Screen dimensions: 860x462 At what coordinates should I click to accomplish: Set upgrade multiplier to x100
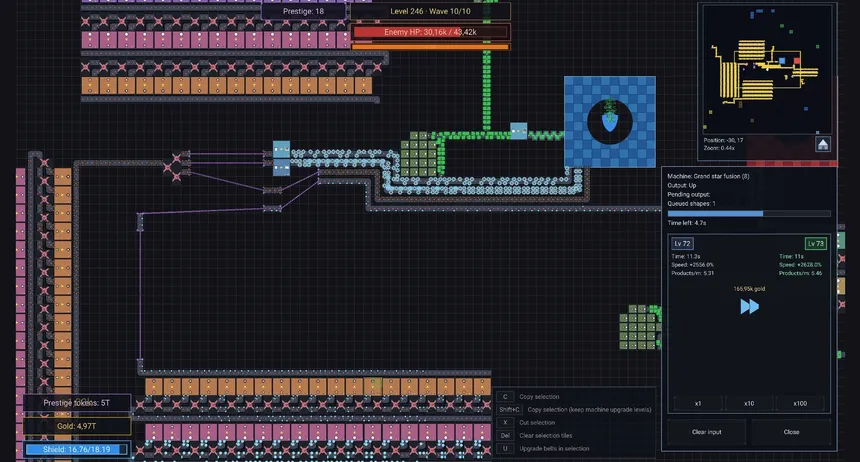pyautogui.click(x=800, y=403)
